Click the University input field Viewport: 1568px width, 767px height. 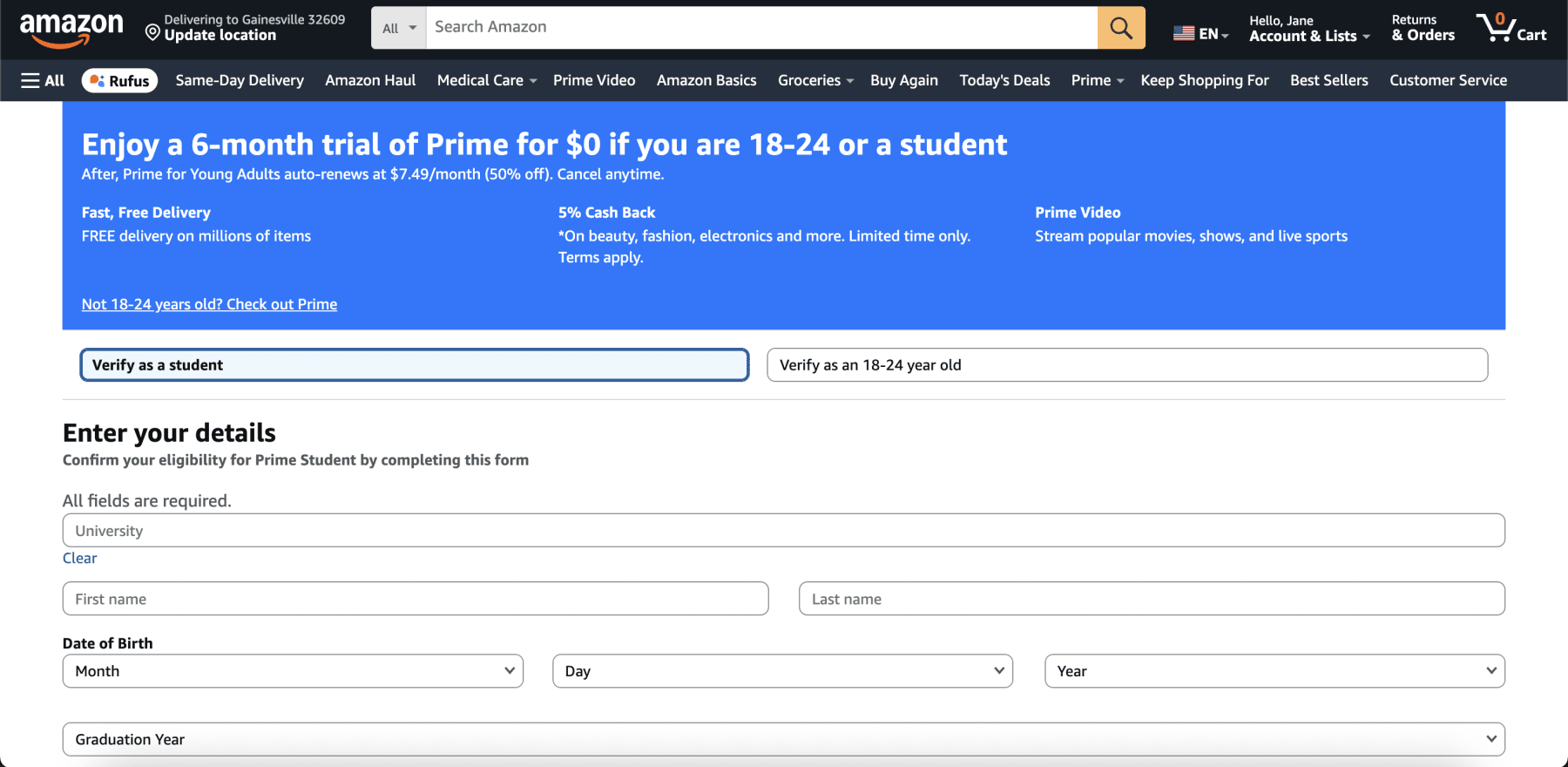[x=784, y=530]
